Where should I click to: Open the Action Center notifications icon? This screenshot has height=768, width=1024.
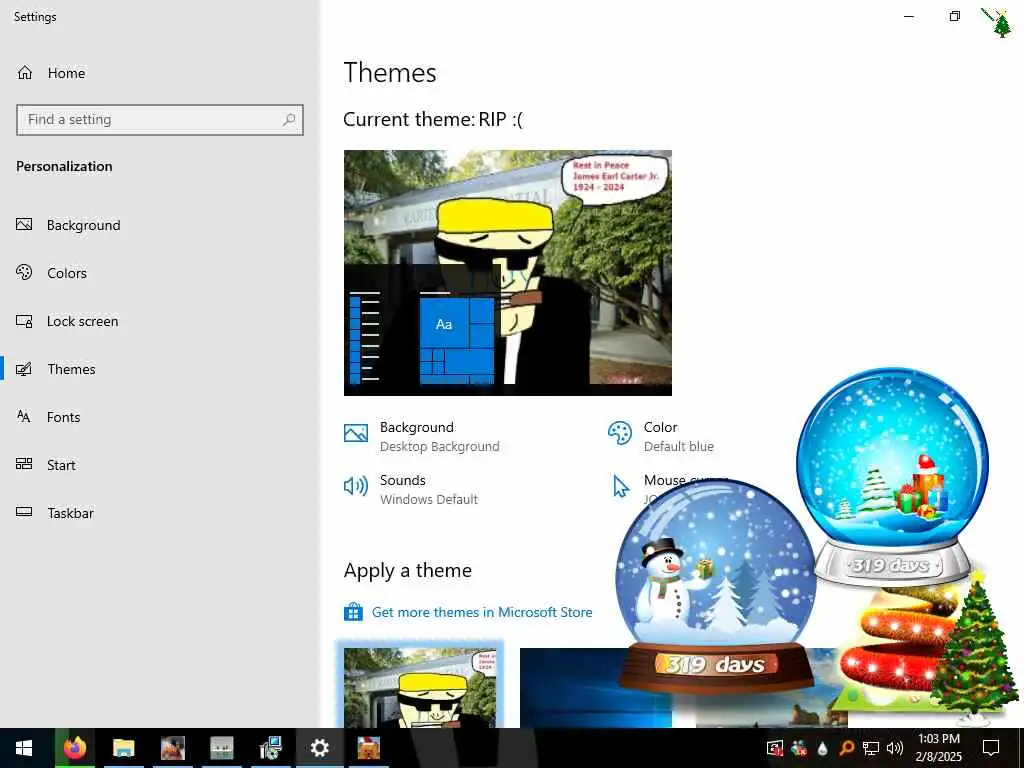(x=991, y=748)
